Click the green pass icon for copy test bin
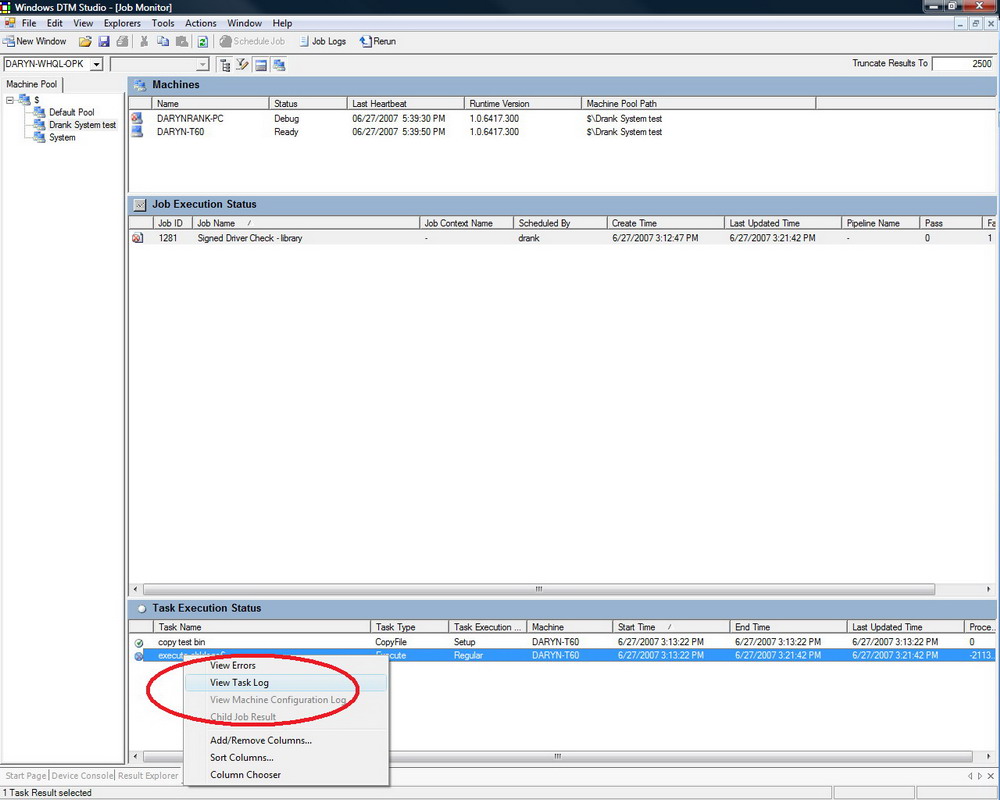1000x800 pixels. pos(139,642)
